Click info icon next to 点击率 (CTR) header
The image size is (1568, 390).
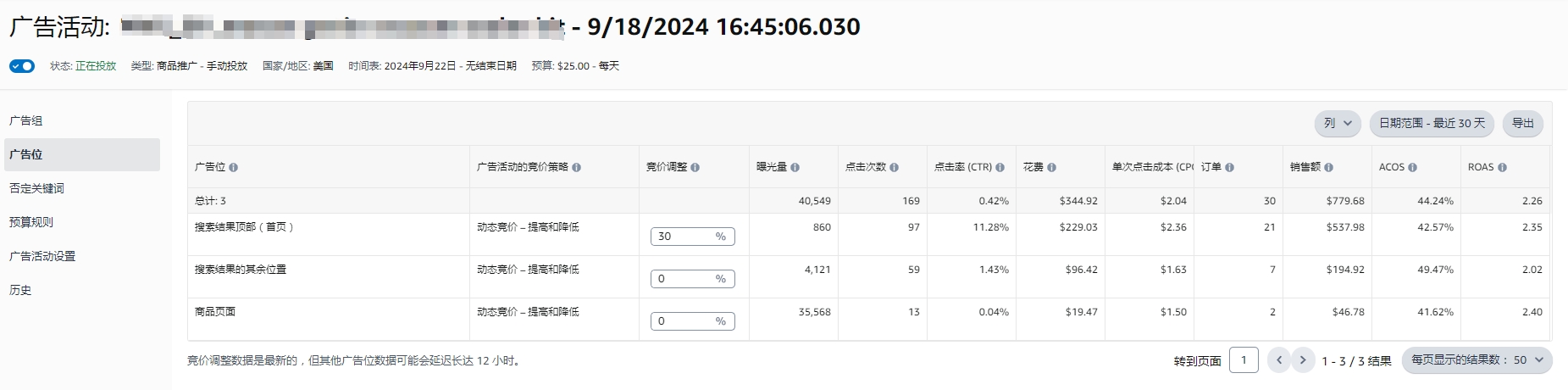pyautogui.click(x=1000, y=168)
